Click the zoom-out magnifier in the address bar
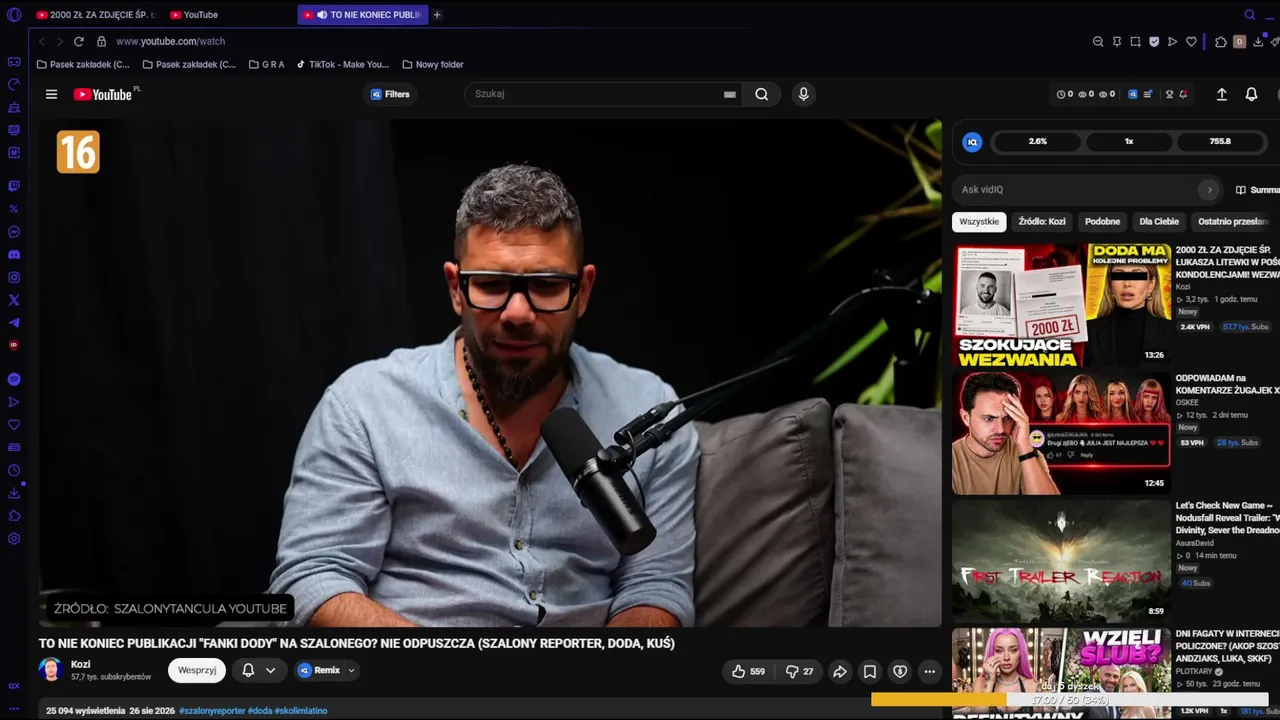 coord(1098,42)
